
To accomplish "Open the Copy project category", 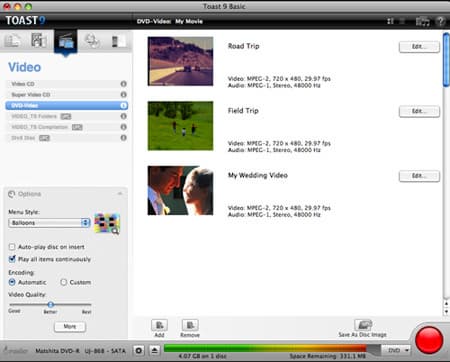I will 92,41.
